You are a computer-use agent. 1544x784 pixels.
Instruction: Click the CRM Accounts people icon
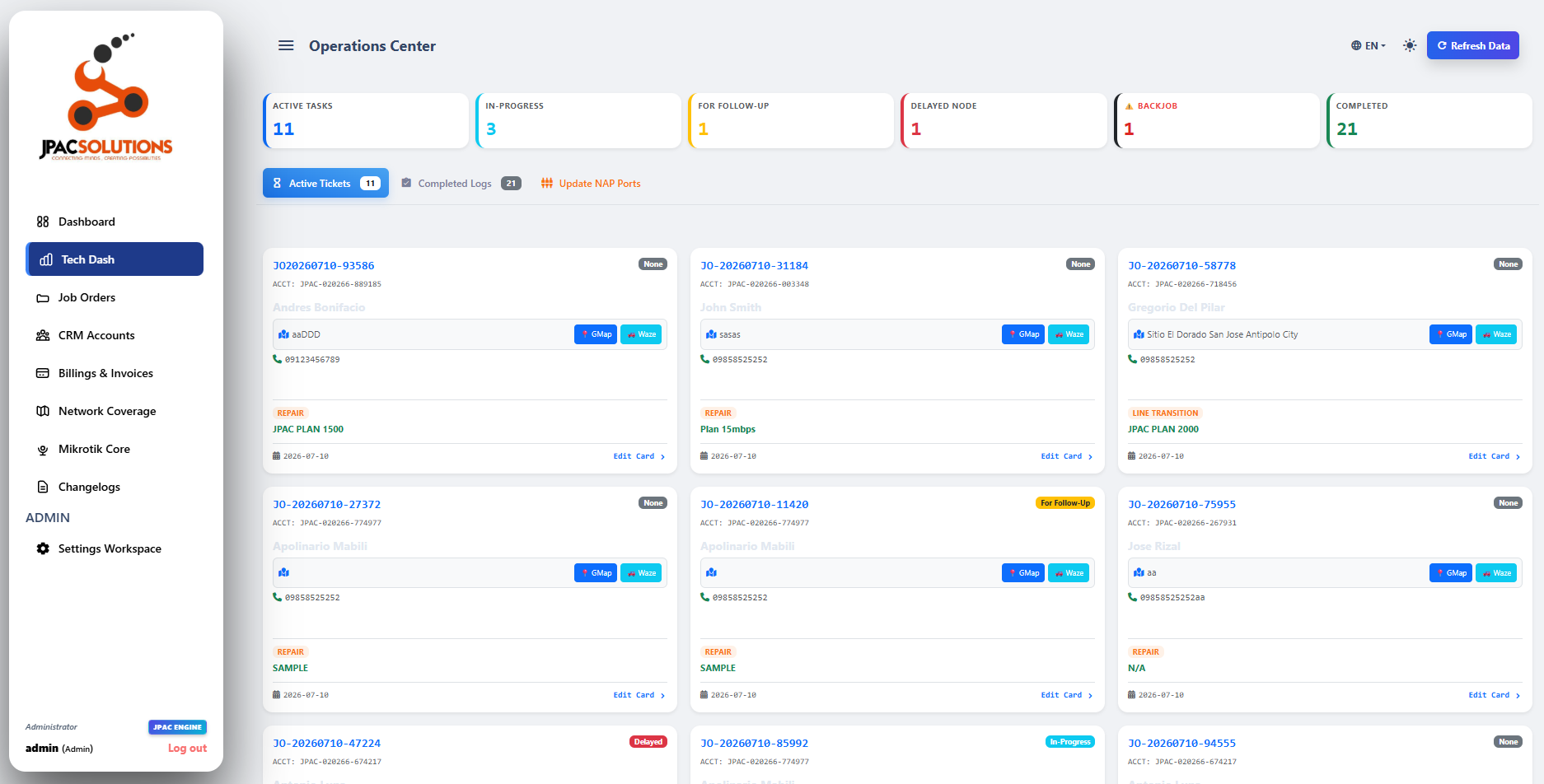(43, 335)
